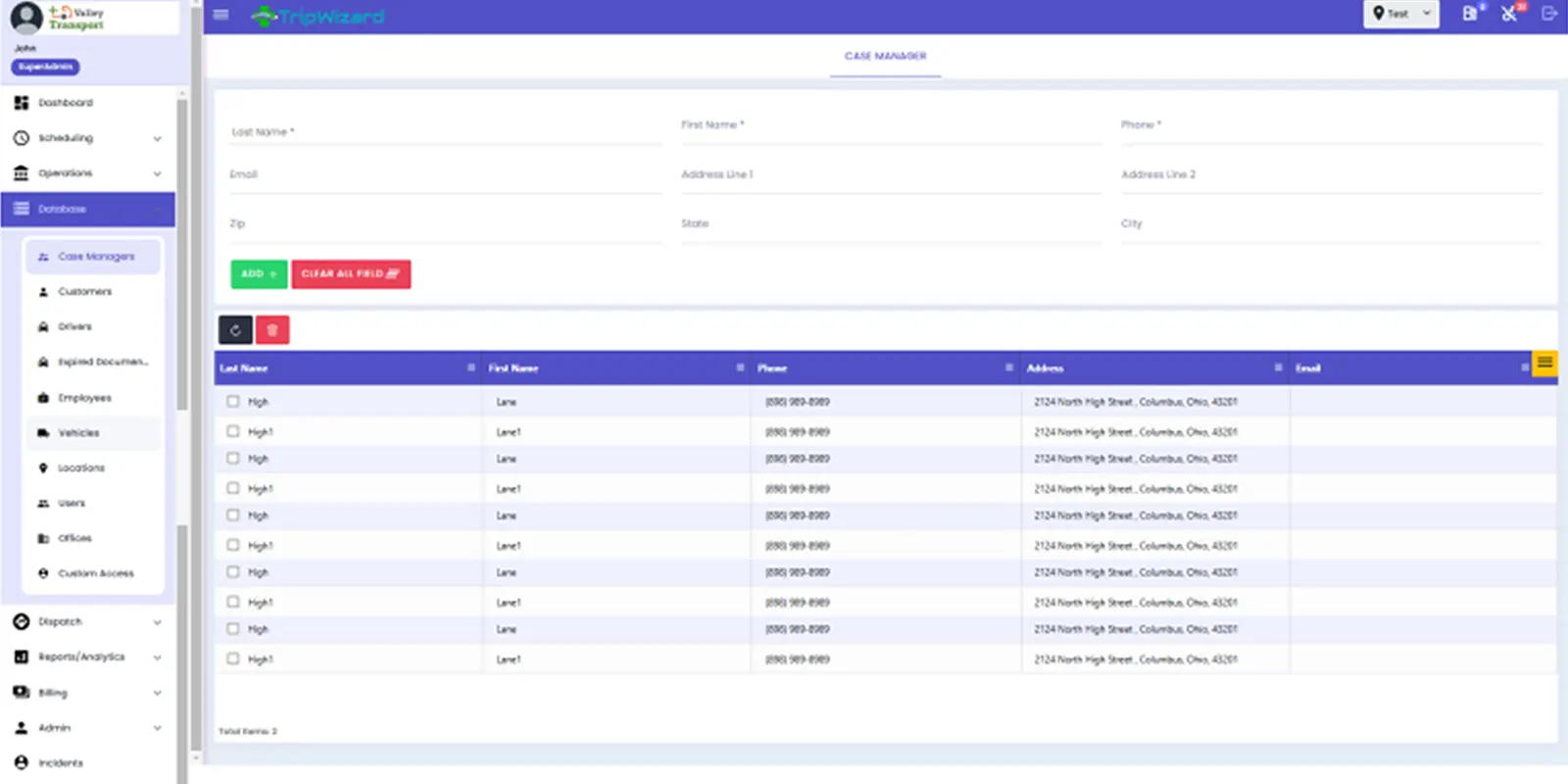Check the first row's checkbox
The width and height of the screenshot is (1568, 784).
click(233, 402)
